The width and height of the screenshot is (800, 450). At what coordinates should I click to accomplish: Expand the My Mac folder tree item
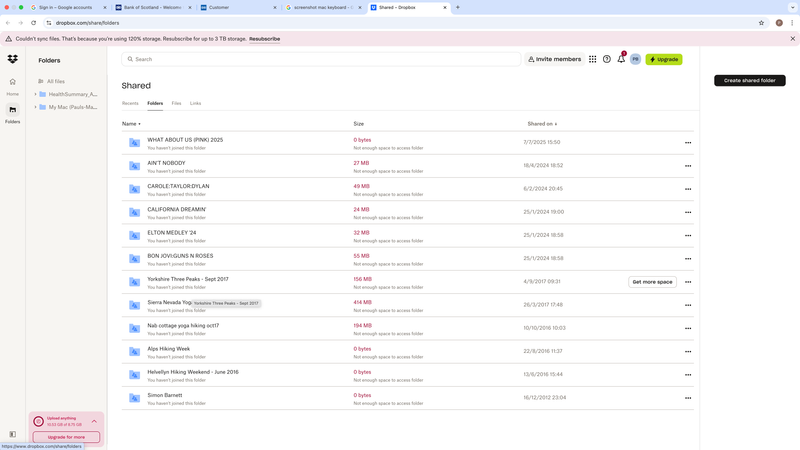[35, 107]
